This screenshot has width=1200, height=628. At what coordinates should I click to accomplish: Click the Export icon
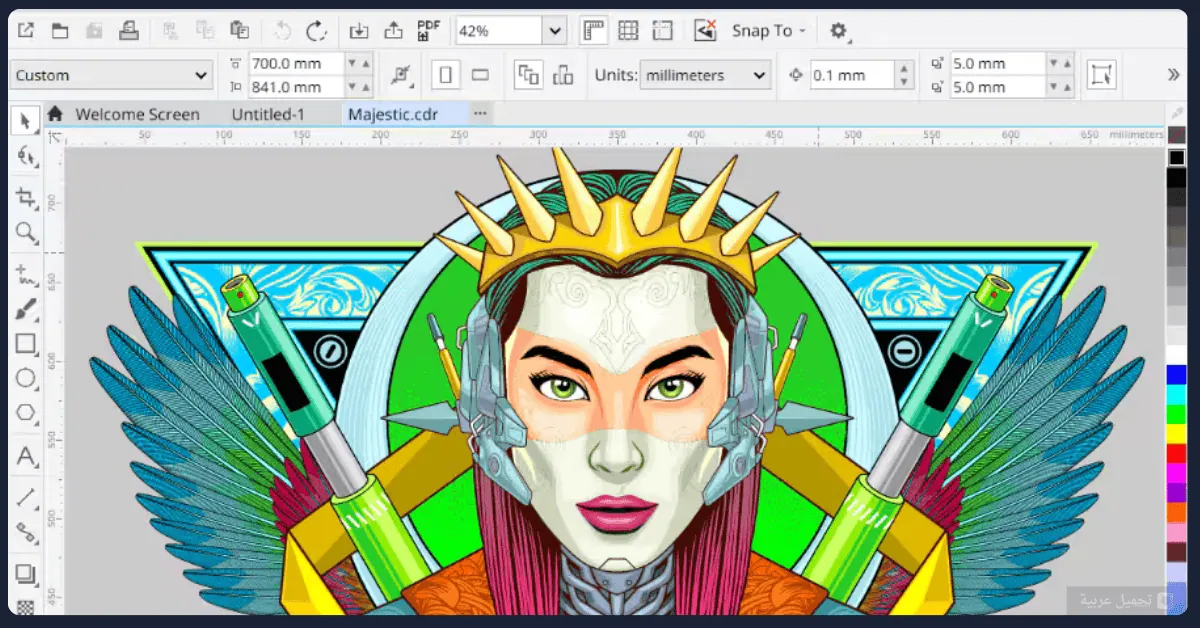point(393,31)
